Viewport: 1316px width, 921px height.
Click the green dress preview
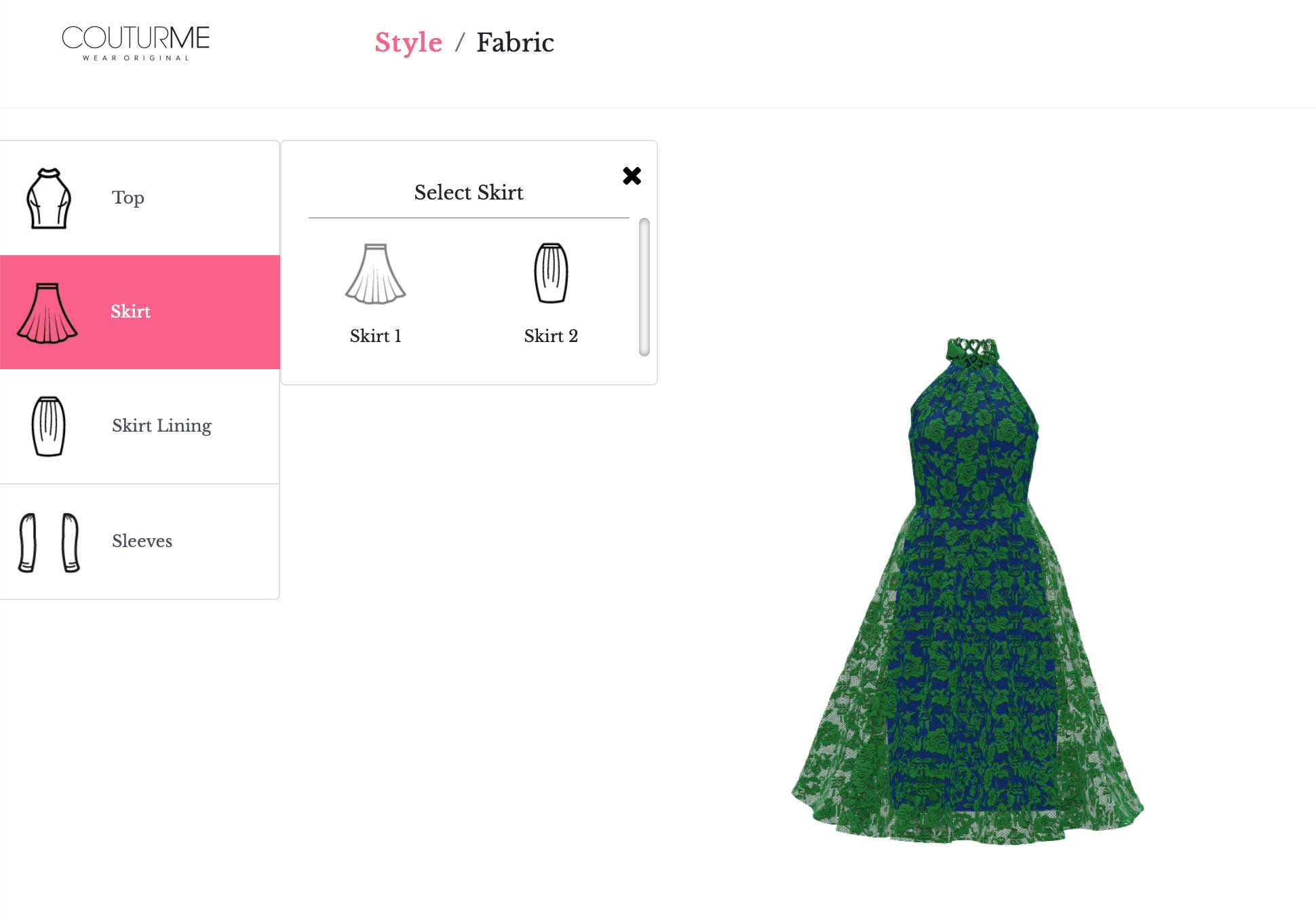[968, 590]
